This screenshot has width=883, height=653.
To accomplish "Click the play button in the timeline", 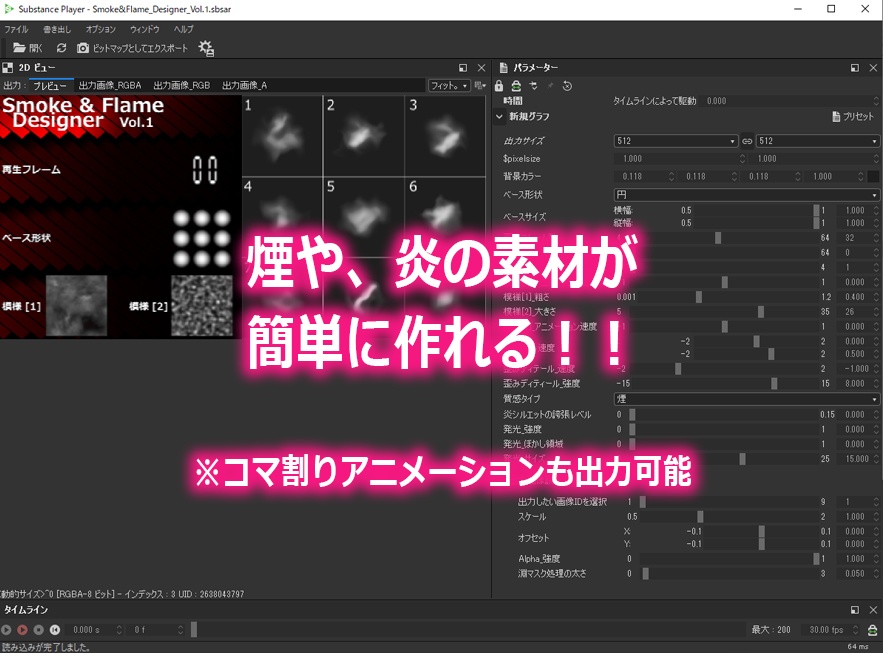I will pyautogui.click(x=6, y=630).
